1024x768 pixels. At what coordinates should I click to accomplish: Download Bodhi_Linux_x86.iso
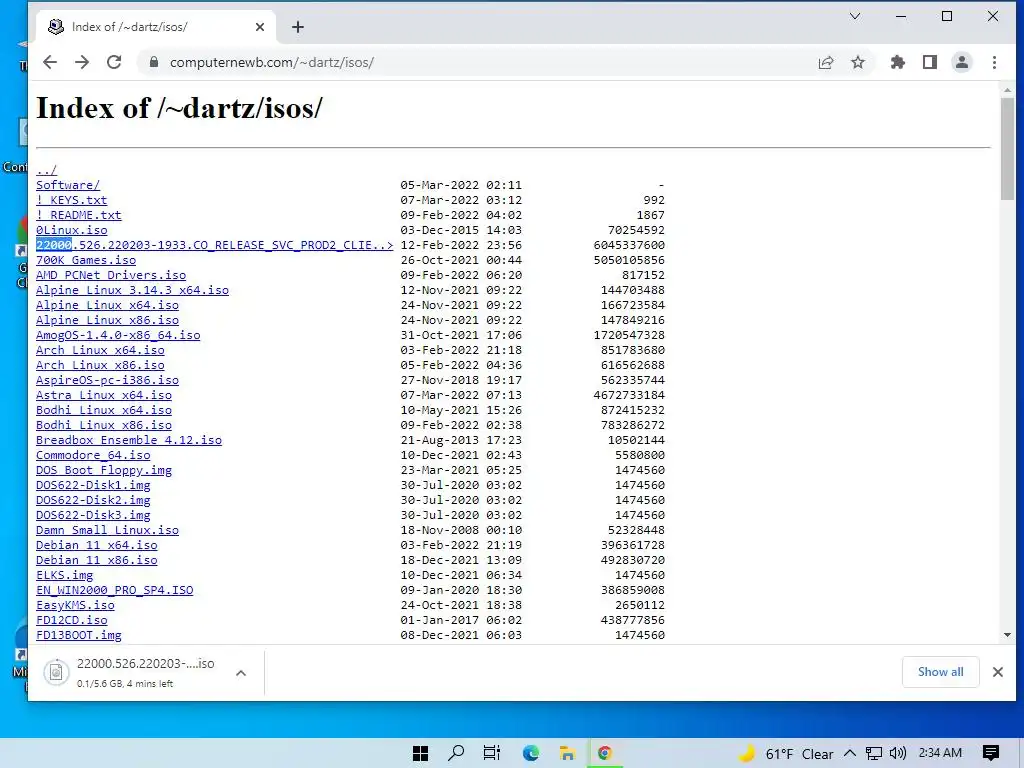tap(104, 425)
